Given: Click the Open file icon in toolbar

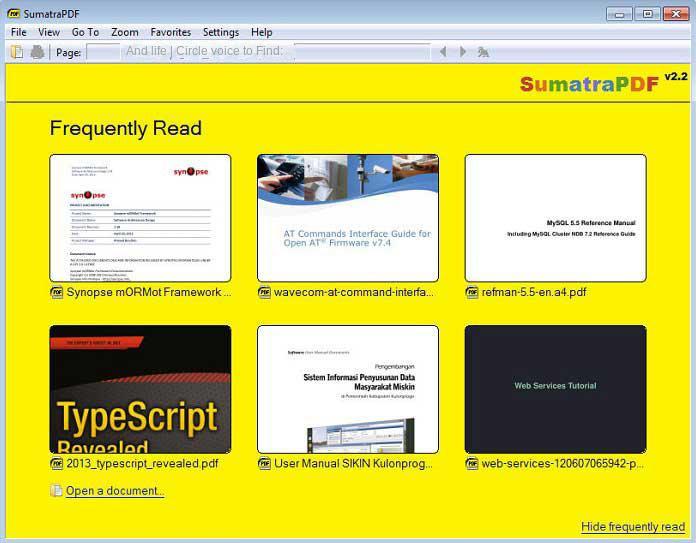Looking at the screenshot, I should point(16,52).
